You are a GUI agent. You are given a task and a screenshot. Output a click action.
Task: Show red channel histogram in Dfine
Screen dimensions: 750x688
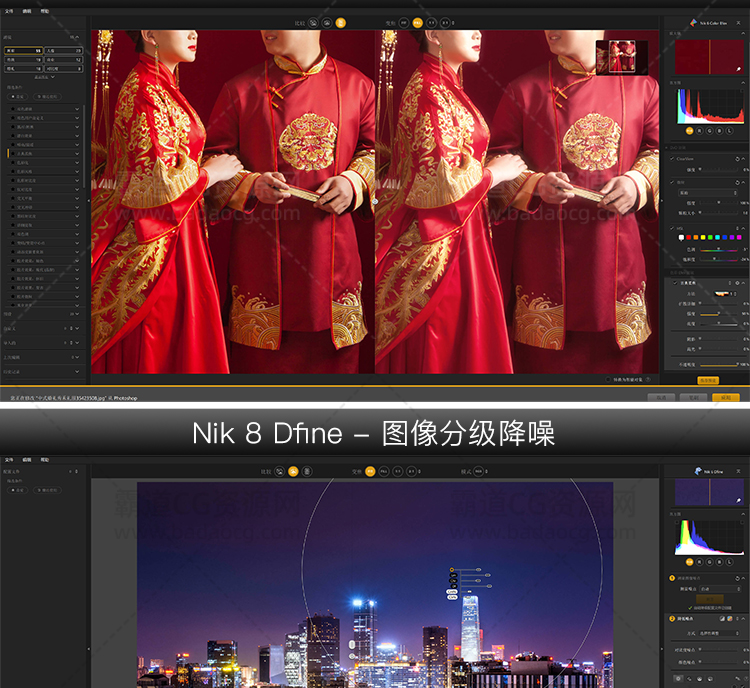click(700, 562)
